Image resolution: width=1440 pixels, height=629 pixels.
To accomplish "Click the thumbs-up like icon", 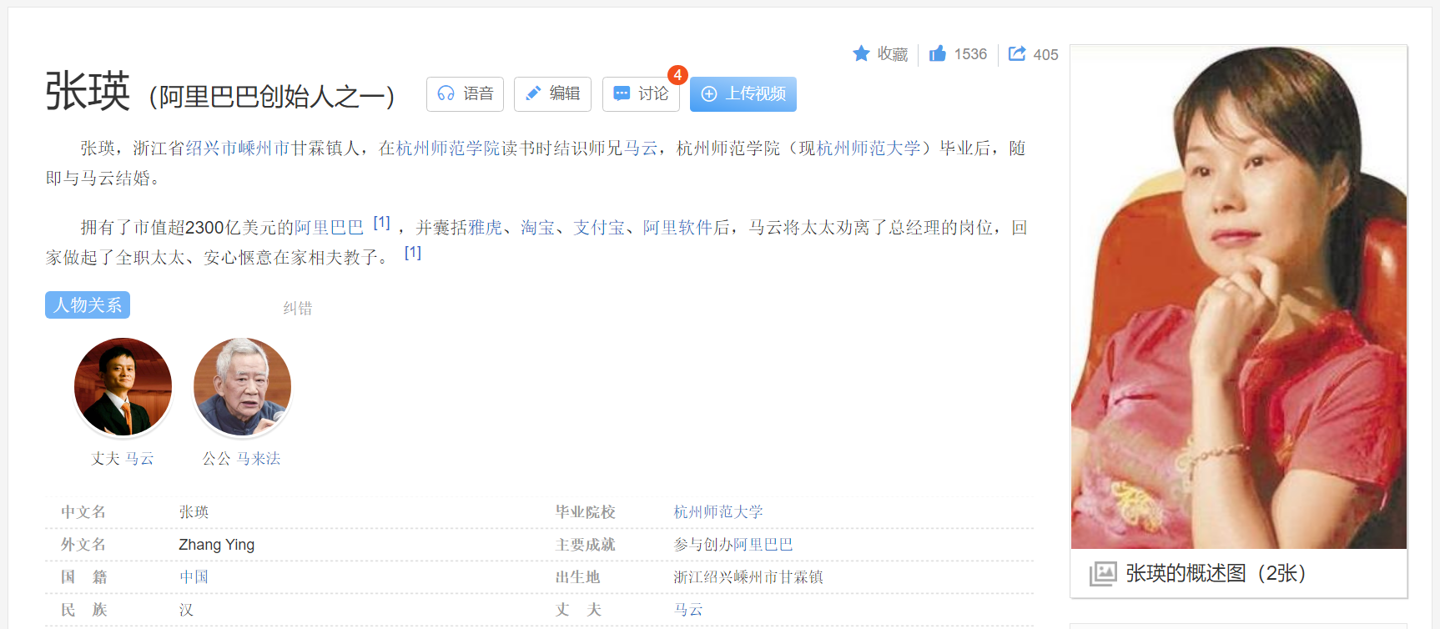I will click(x=937, y=54).
